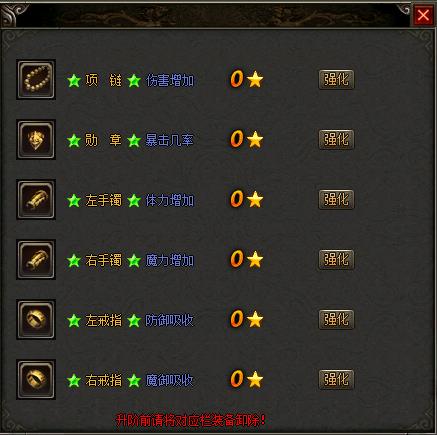437x435 pixels.
Task: Click 强化 button for the necklace
Action: (336, 80)
